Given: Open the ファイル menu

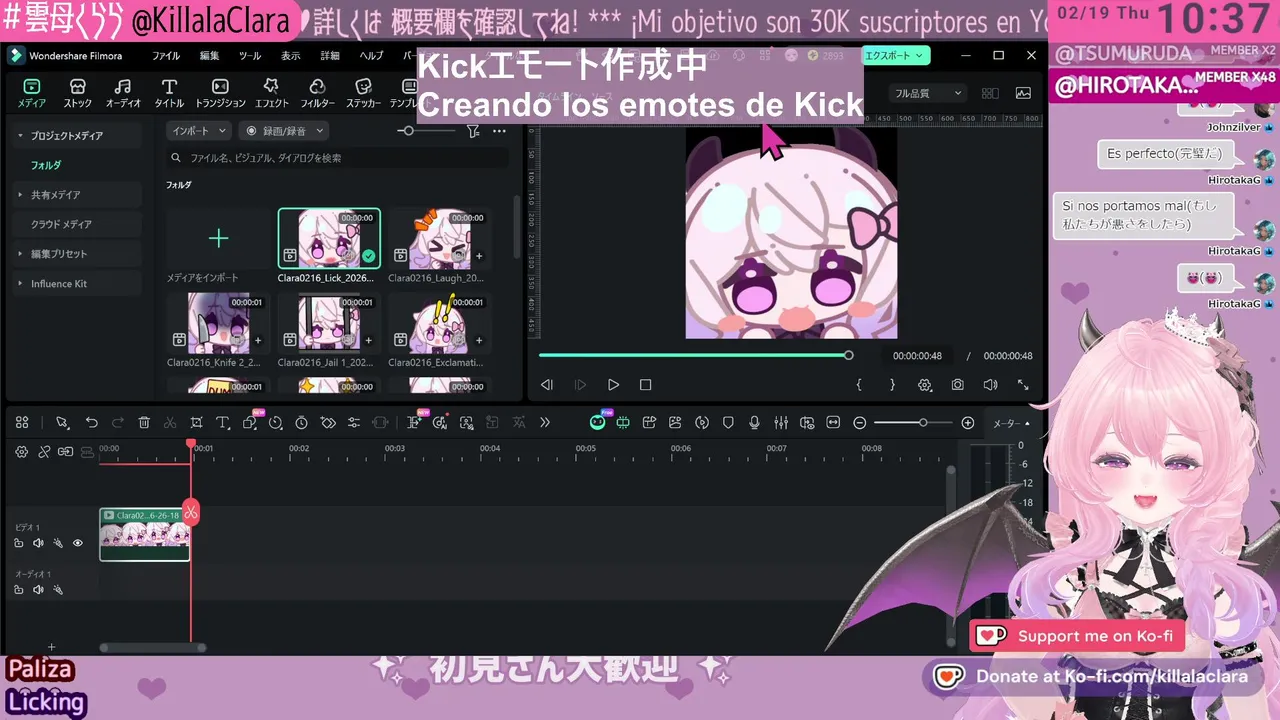Looking at the screenshot, I should point(166,56).
